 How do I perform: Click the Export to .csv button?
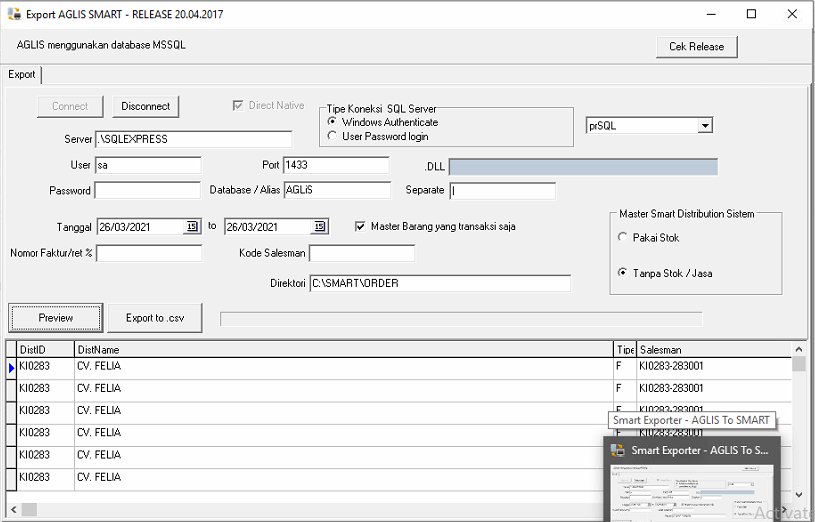click(x=155, y=318)
